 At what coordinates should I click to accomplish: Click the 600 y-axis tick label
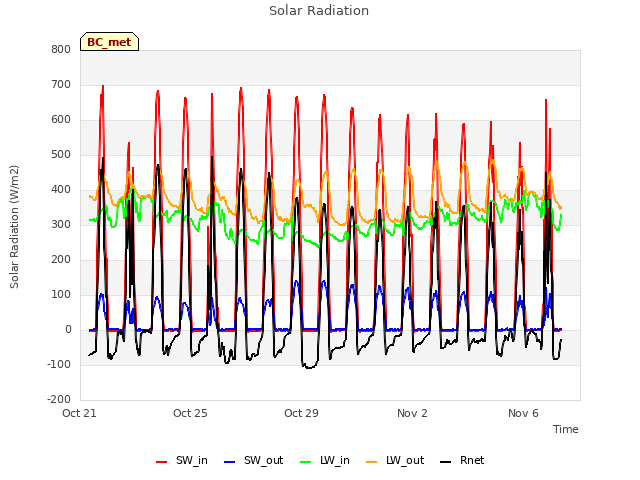coord(61,120)
